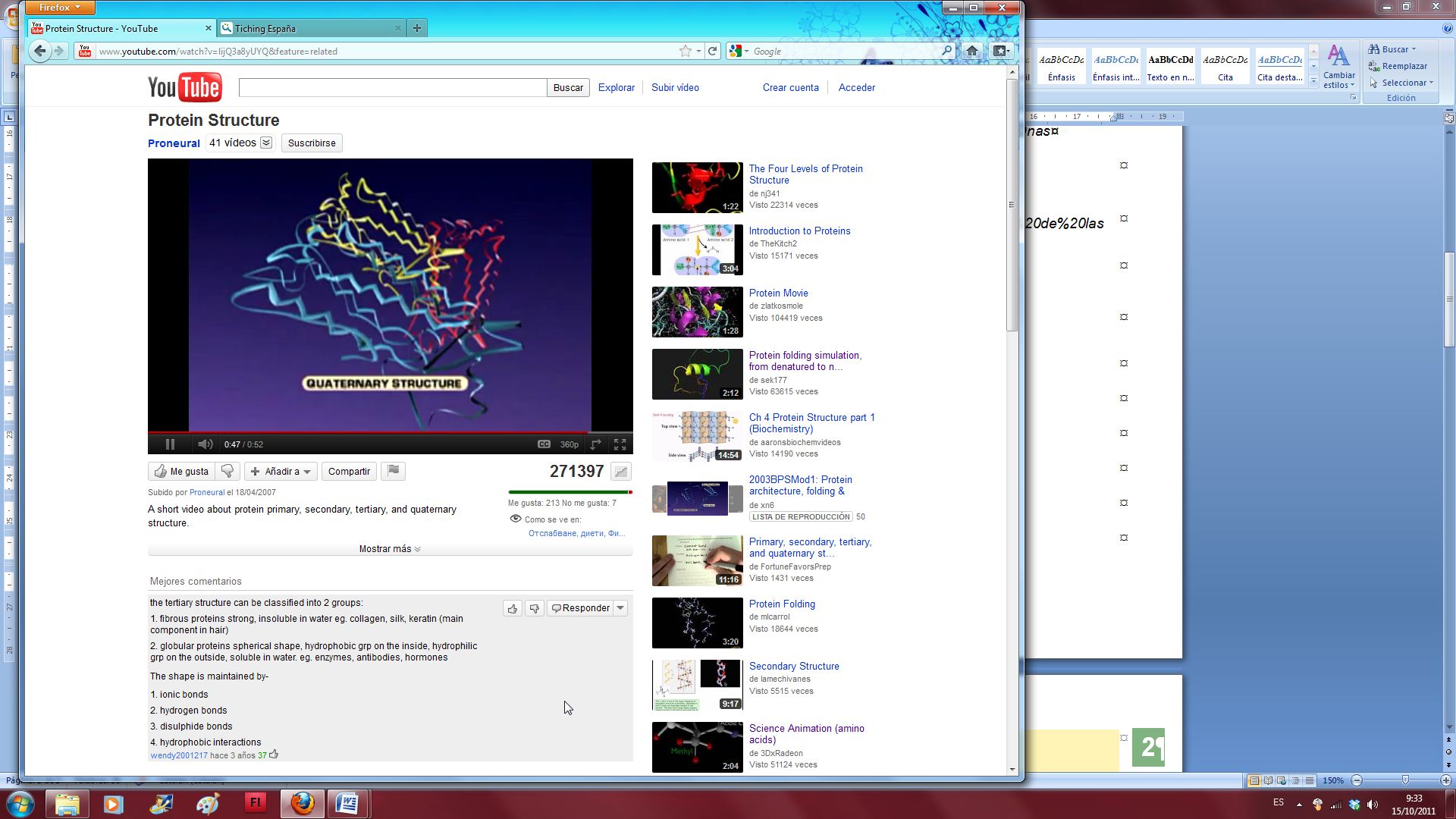Open the Firefox menu button
The image size is (1456, 819).
pyautogui.click(x=60, y=8)
